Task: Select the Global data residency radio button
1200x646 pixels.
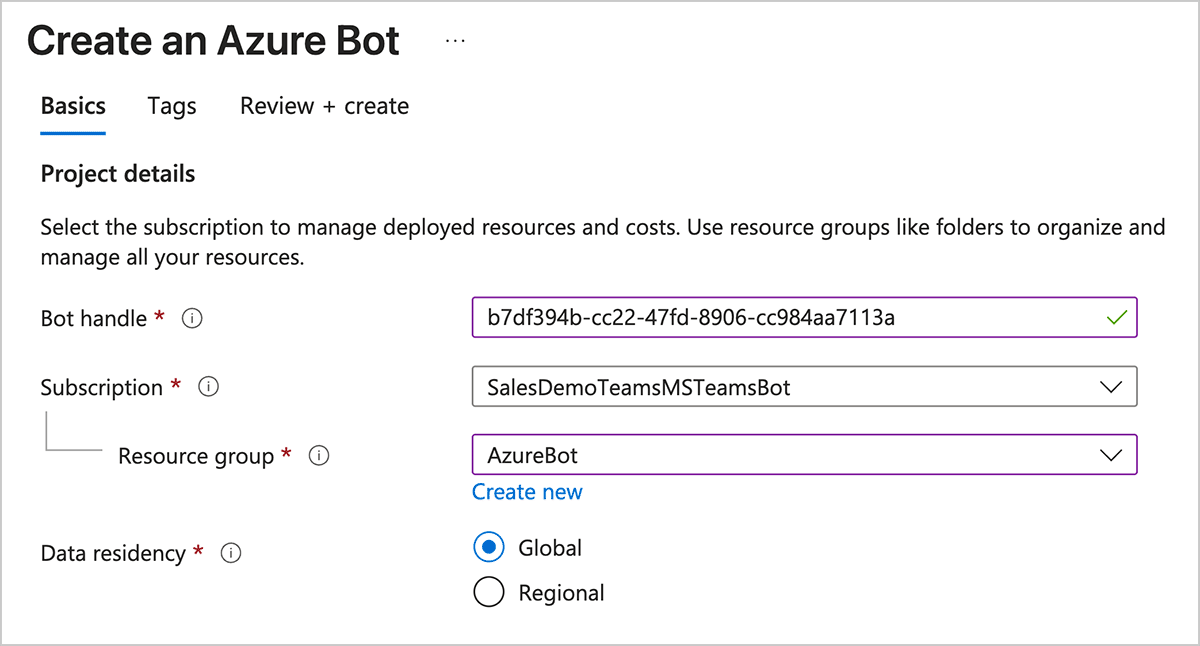Action: (x=489, y=548)
